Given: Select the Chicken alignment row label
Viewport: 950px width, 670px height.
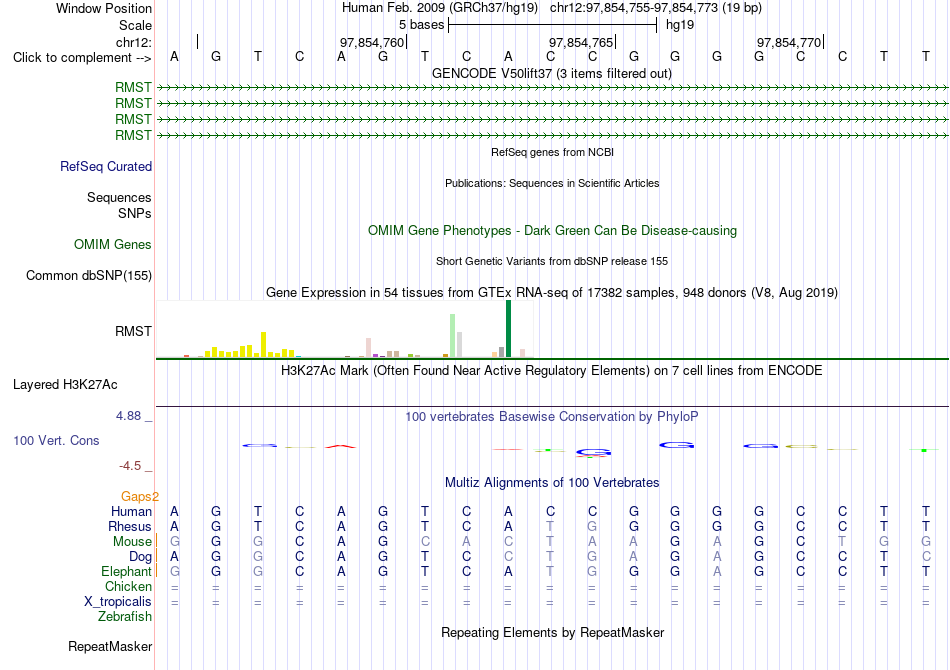Looking at the screenshot, I should pos(128,586).
